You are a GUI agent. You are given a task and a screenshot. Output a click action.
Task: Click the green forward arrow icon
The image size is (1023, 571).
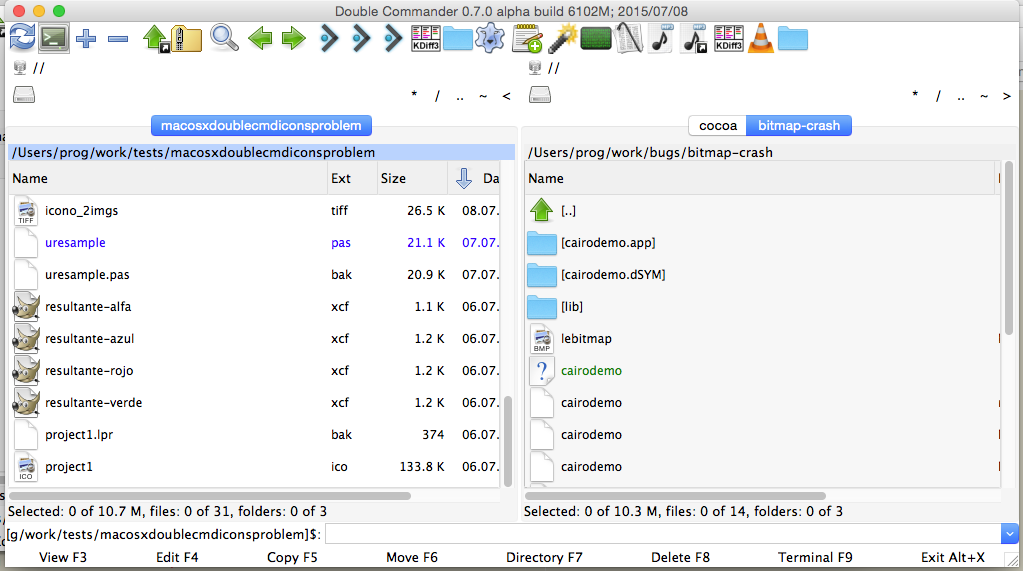click(x=293, y=39)
